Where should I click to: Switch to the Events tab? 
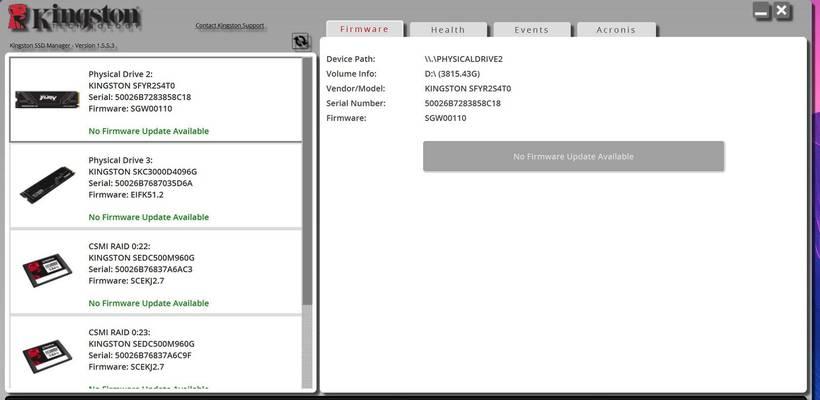532,30
